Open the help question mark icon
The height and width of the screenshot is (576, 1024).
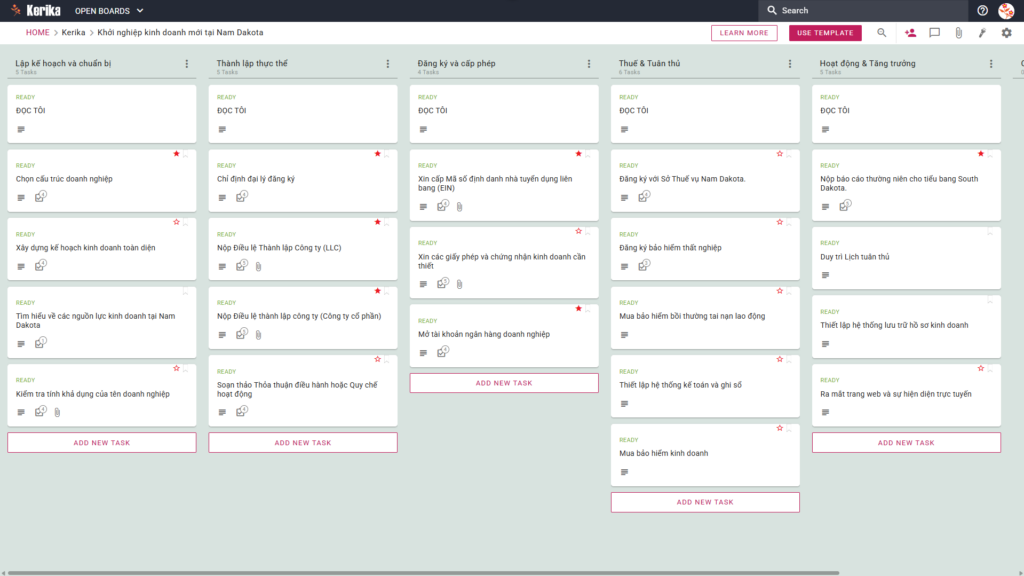pos(982,10)
